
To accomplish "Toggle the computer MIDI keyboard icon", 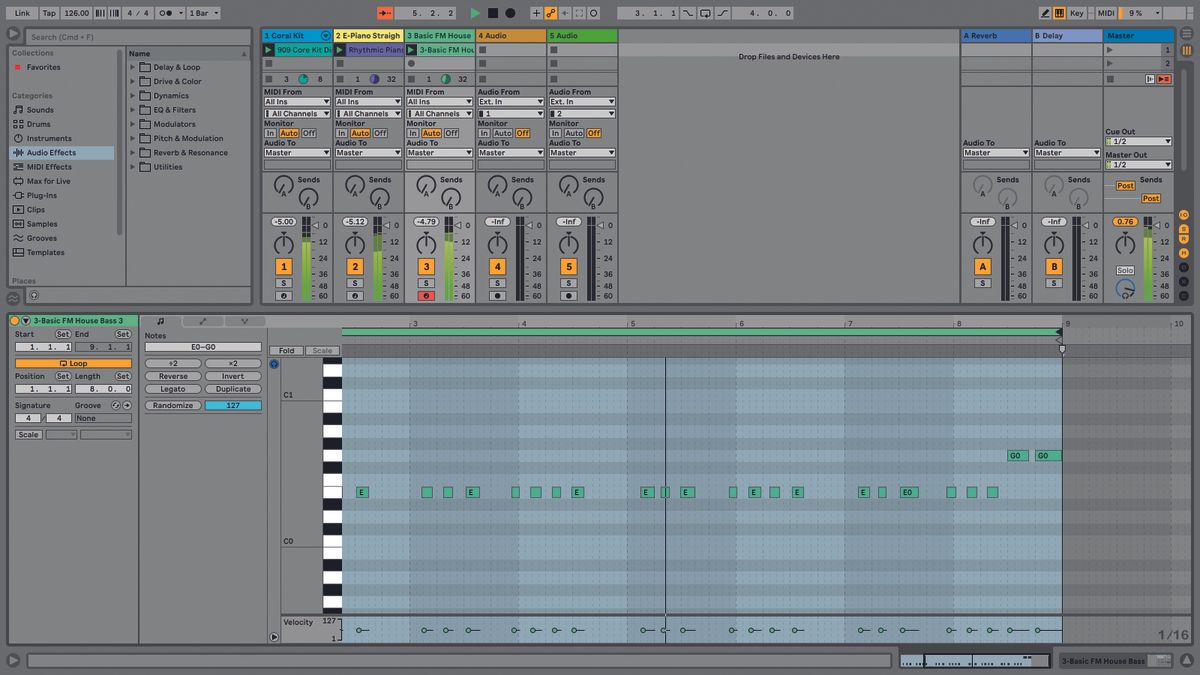I will coord(1059,13).
